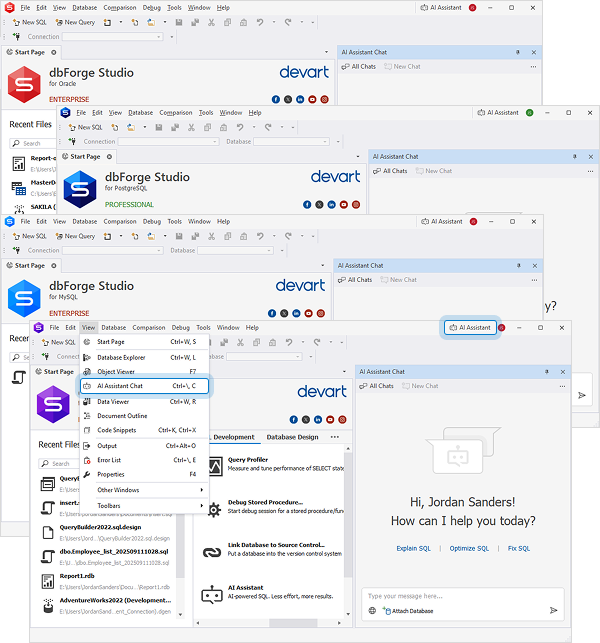Image resolution: width=600 pixels, height=643 pixels.
Task: Toggle the pin on the front AI Assistant Chat panel
Action: (x=547, y=371)
